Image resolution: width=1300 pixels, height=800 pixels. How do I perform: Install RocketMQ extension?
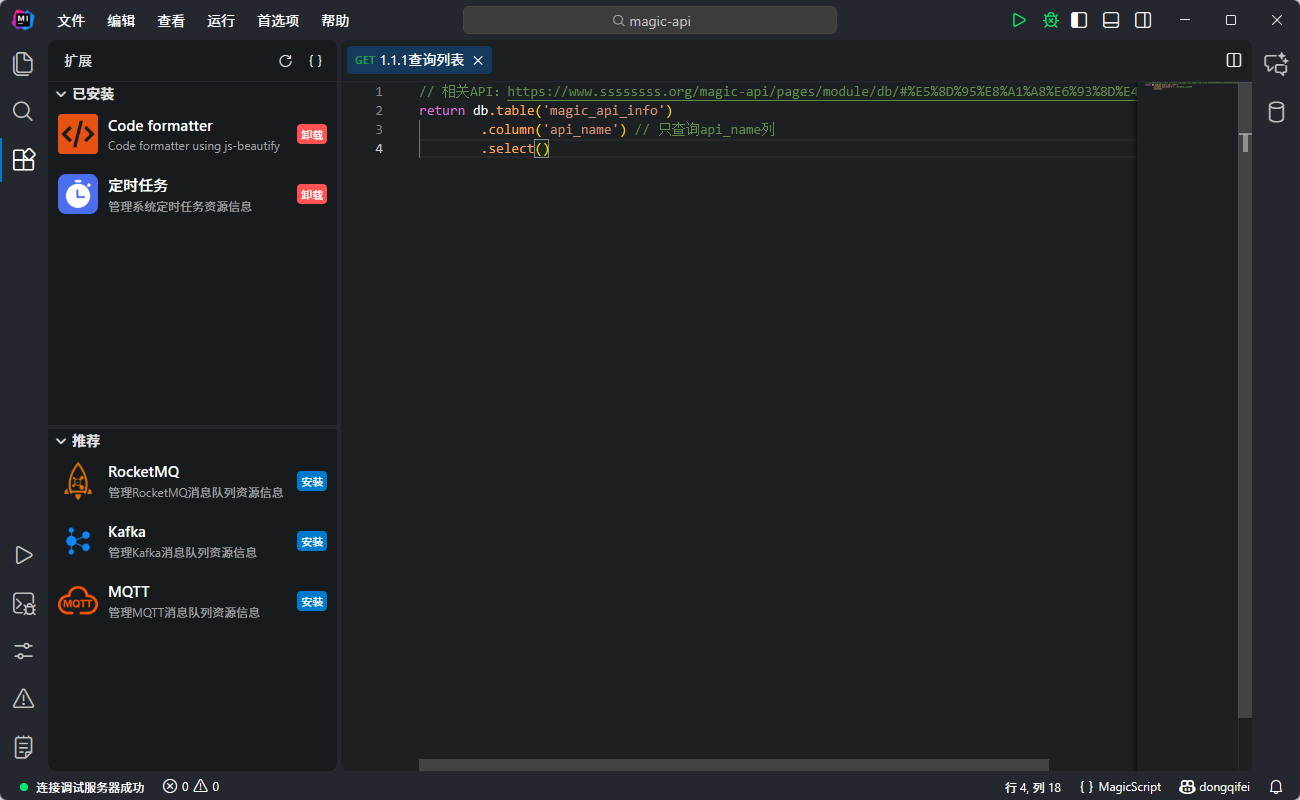(312, 481)
